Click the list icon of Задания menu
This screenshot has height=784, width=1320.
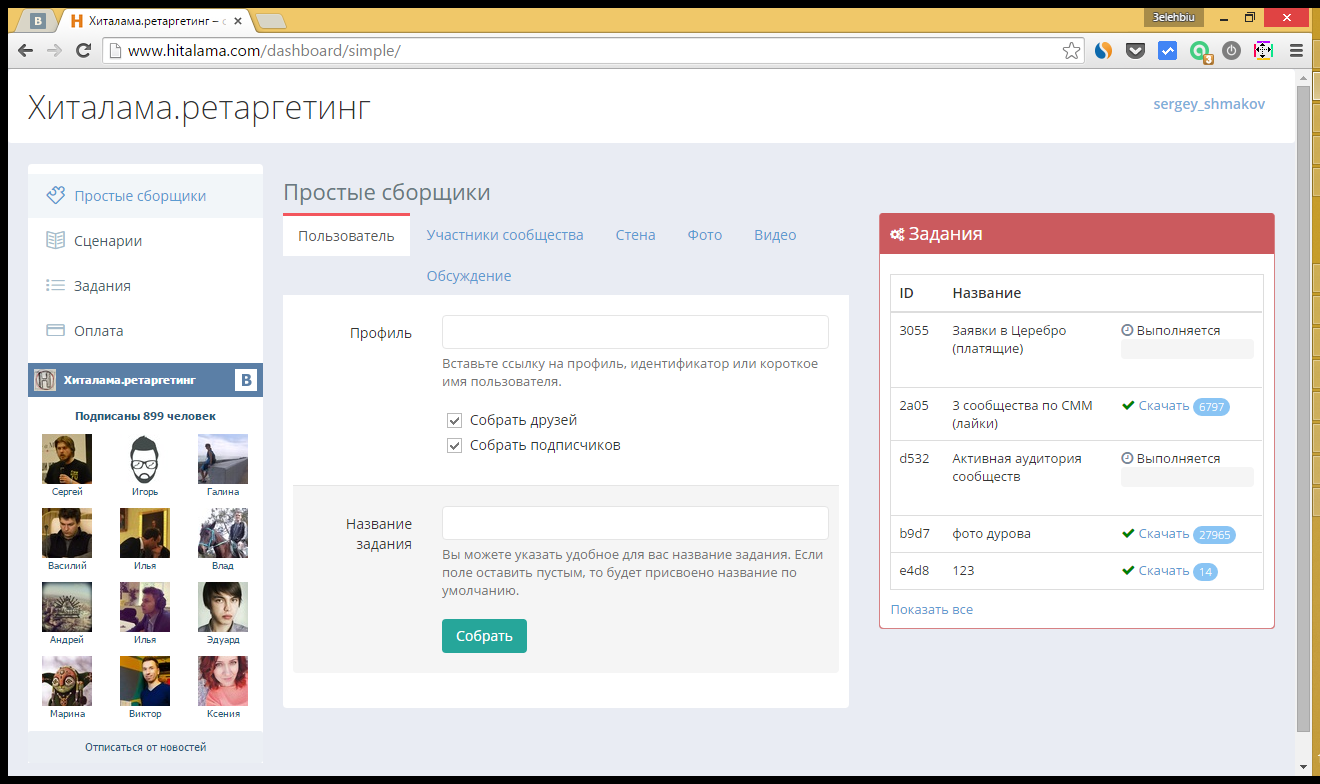click(56, 285)
